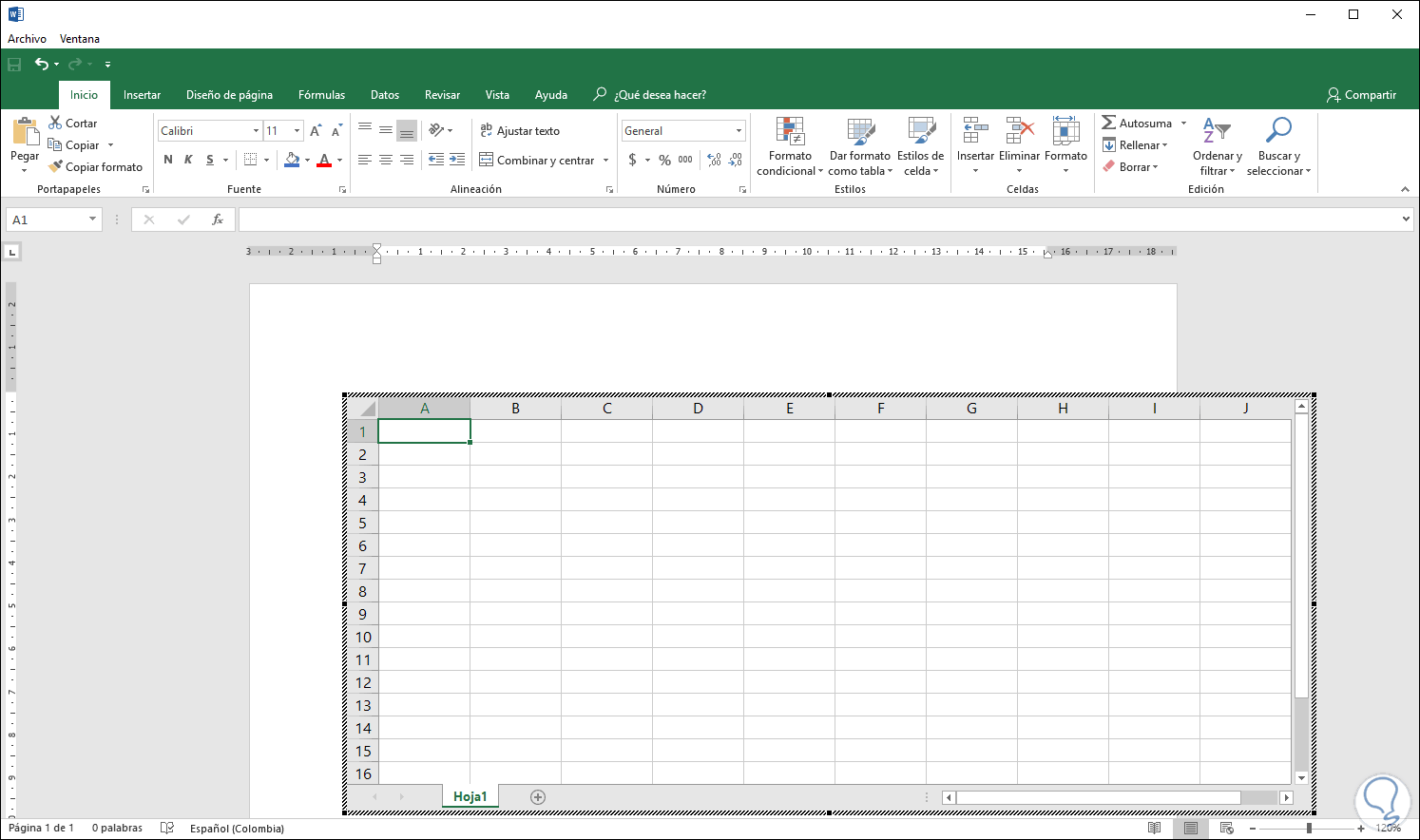Toggle center horizontal alignment
The width and height of the screenshot is (1420, 840).
tap(386, 160)
